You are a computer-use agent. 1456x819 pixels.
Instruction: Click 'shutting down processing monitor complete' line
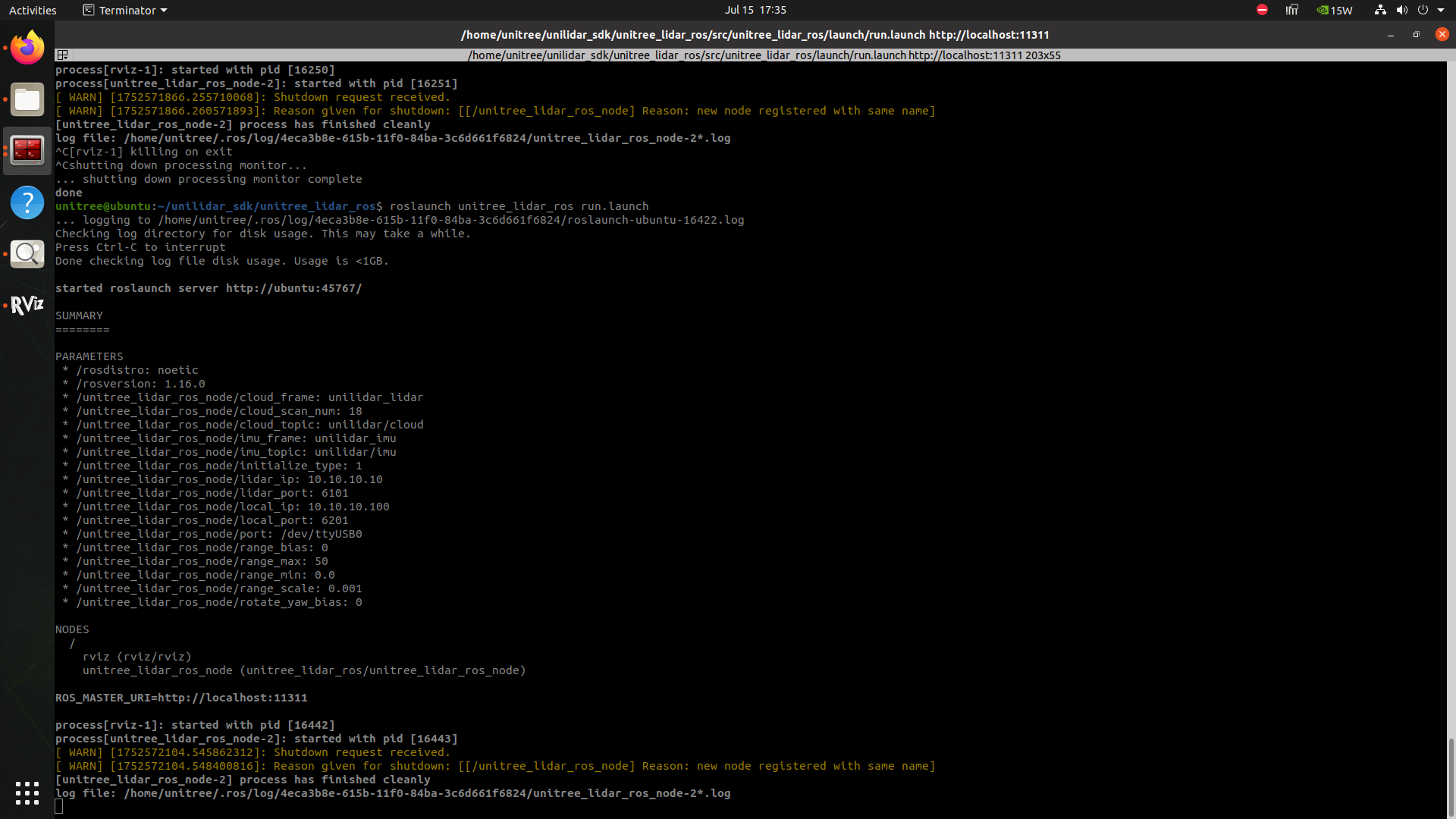[209, 179]
